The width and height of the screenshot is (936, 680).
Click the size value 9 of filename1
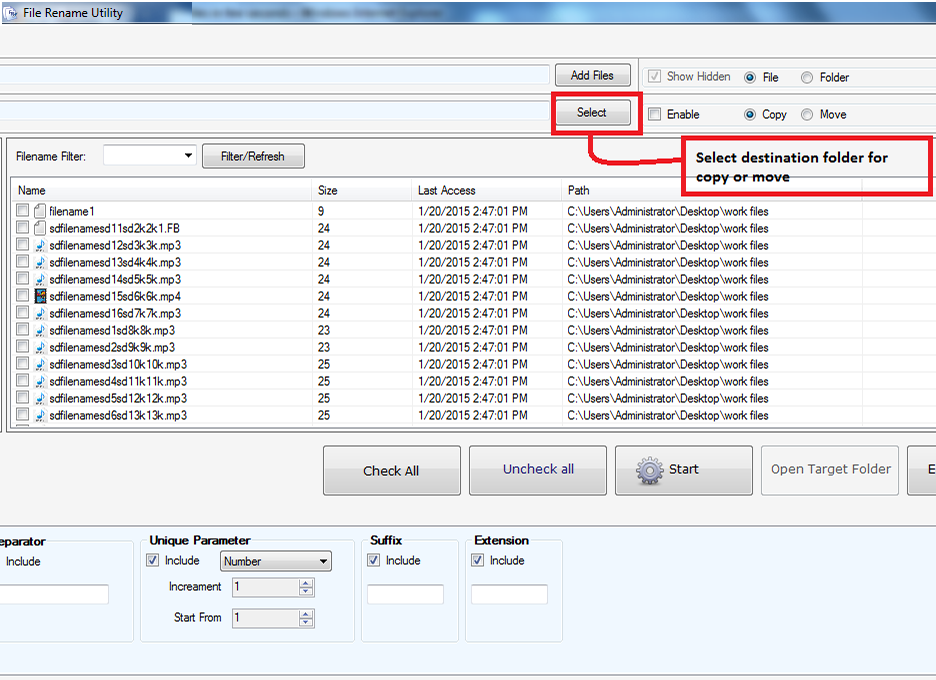[x=321, y=211]
